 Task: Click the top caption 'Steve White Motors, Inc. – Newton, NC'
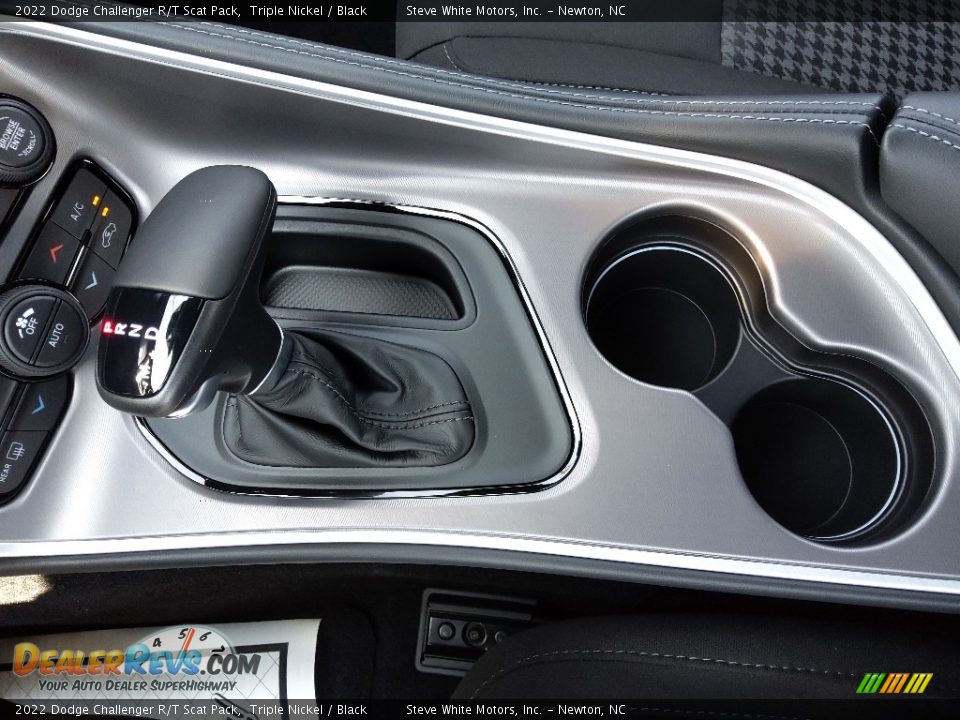[x=516, y=10]
